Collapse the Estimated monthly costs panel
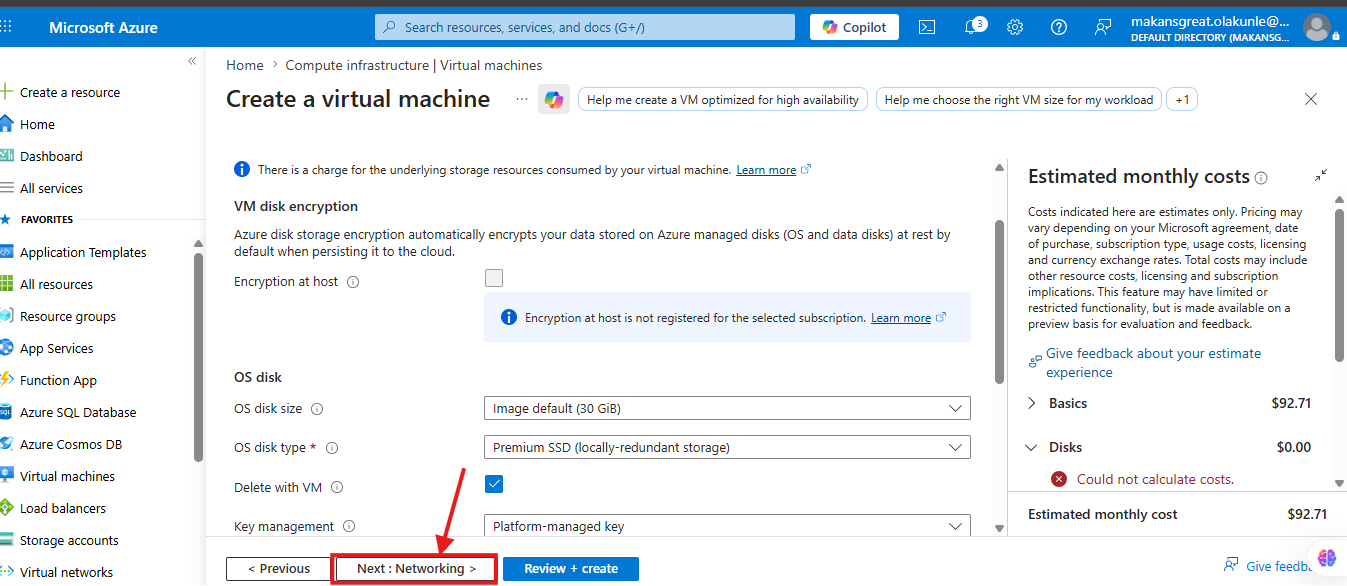Screen dimensions: 1347x586 (x=1321, y=175)
